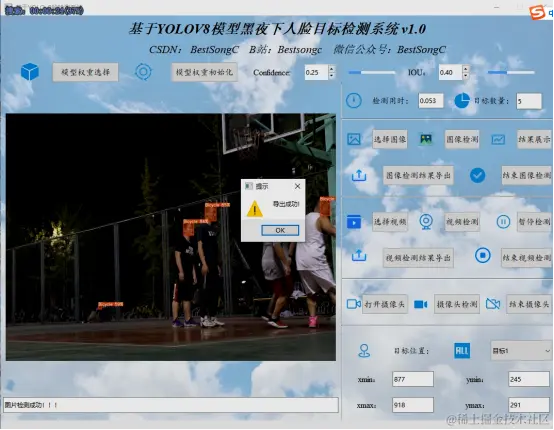Click the target count field showing 5
Image resolution: width=554 pixels, height=430 pixels.
click(529, 101)
